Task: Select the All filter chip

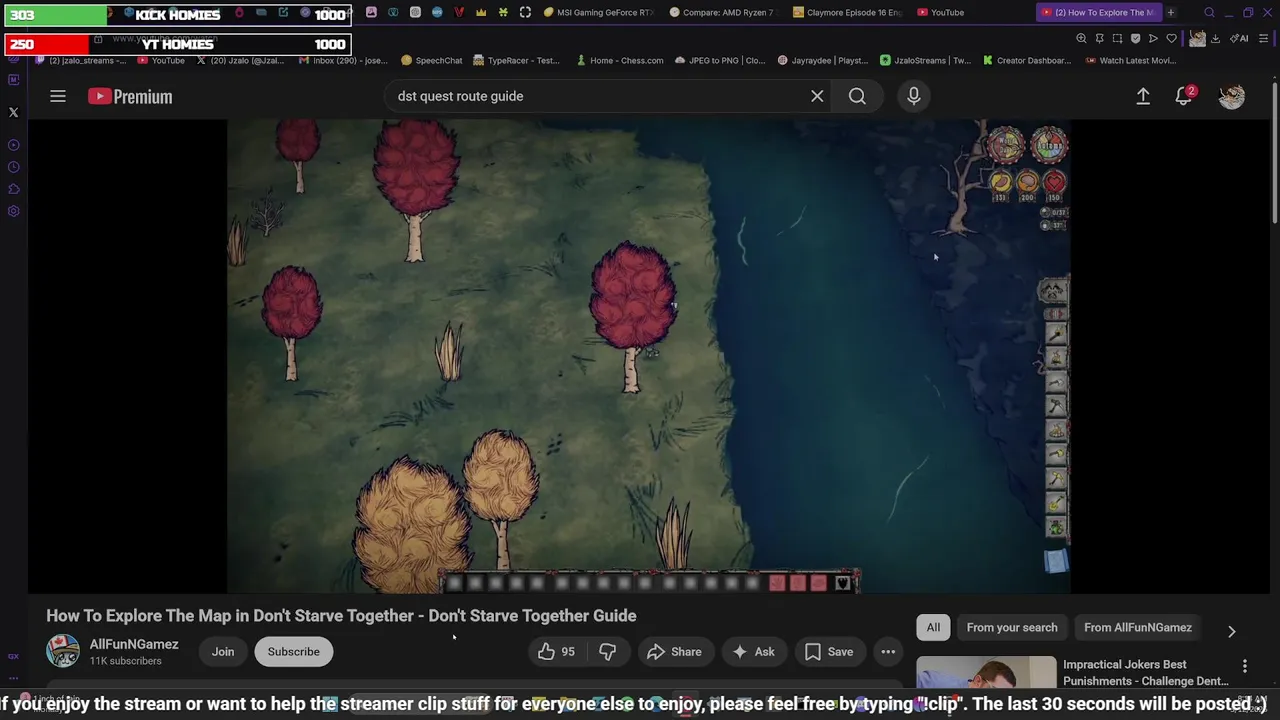Action: pos(933,628)
